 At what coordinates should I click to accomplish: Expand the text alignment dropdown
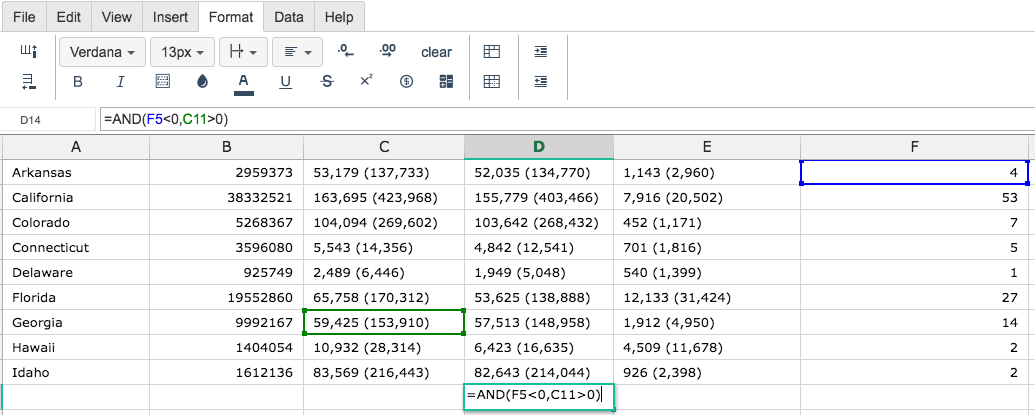pos(297,52)
